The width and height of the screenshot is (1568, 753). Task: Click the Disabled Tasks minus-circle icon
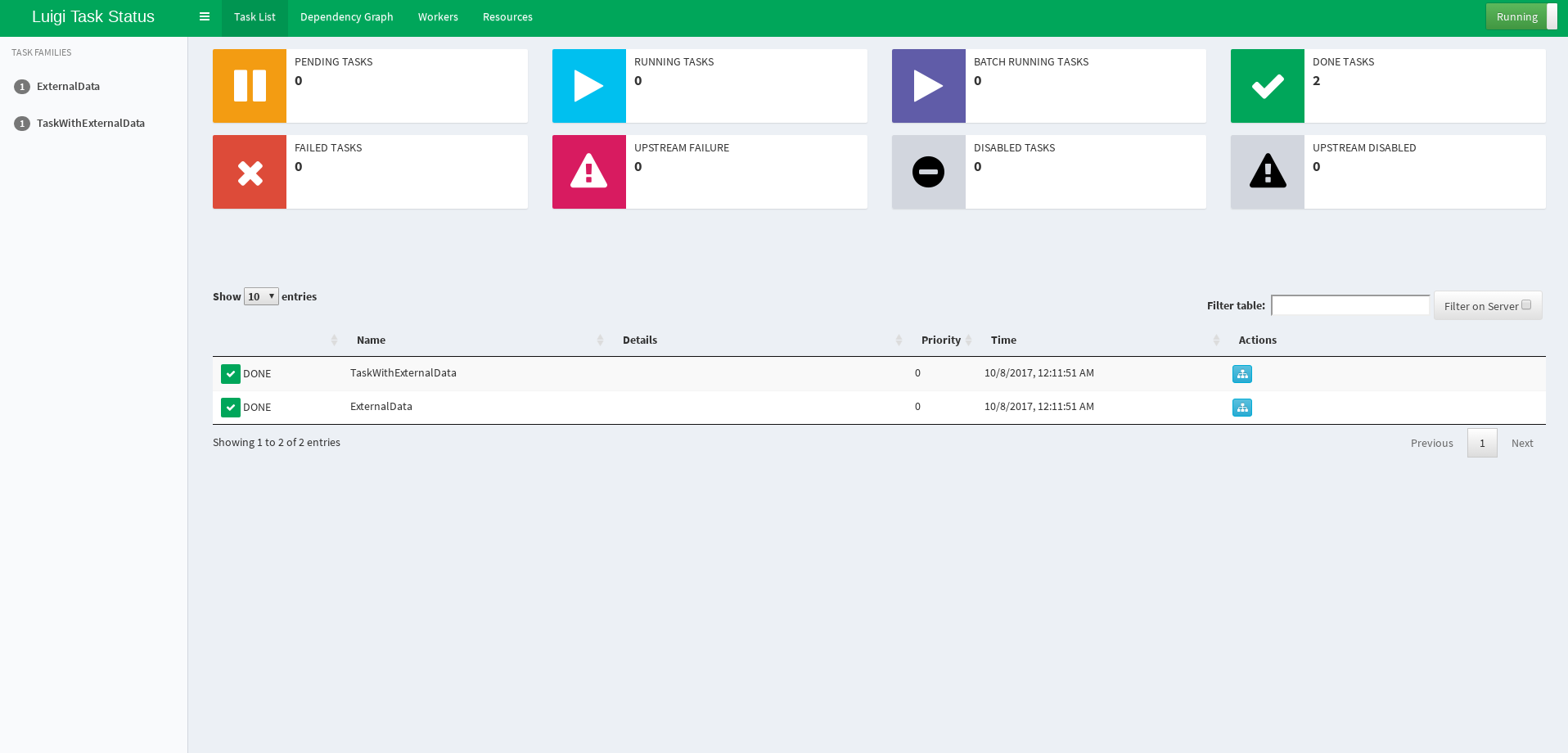(x=929, y=172)
